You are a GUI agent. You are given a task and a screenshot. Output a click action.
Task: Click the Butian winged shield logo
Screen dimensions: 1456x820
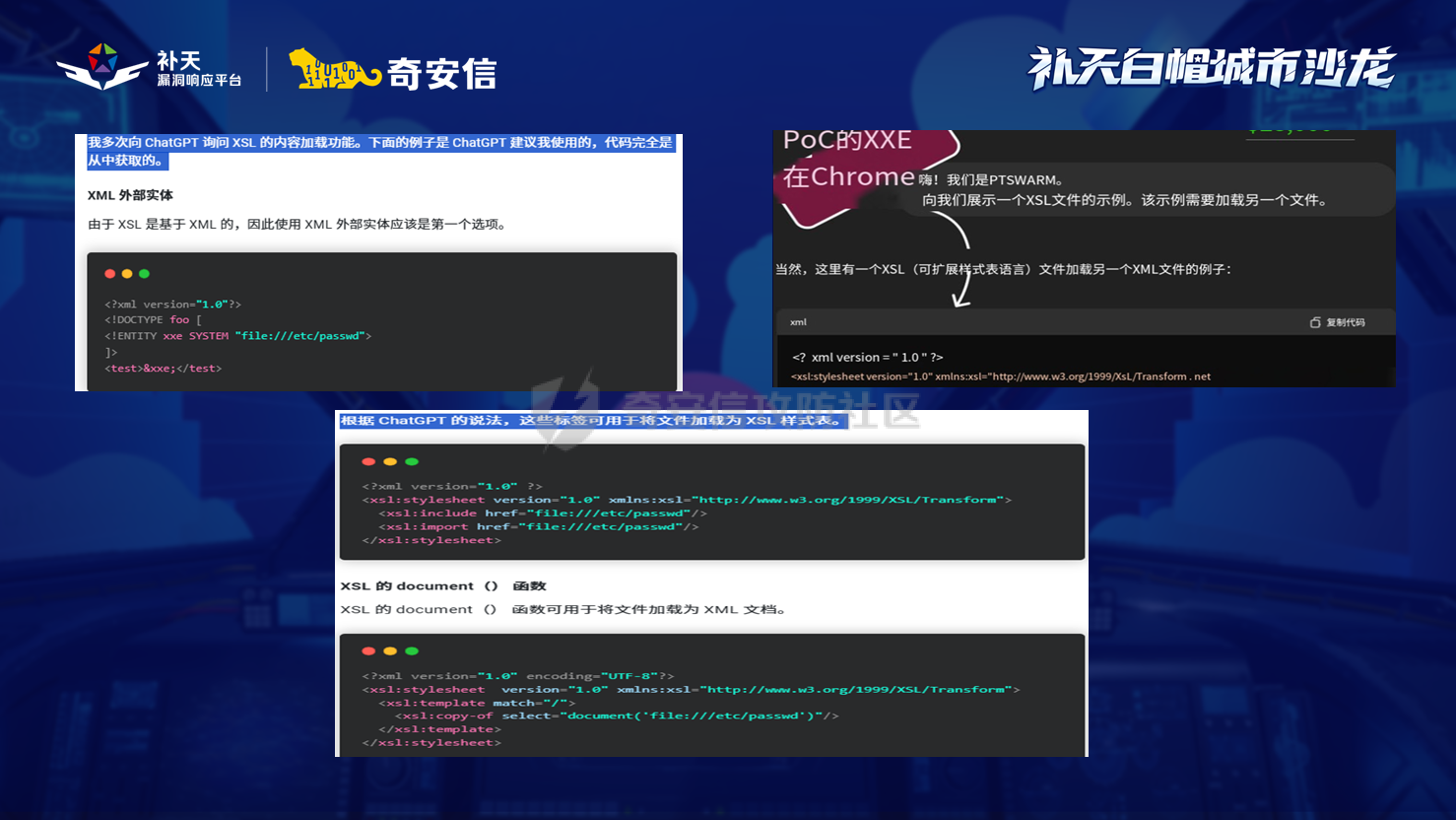[x=102, y=67]
